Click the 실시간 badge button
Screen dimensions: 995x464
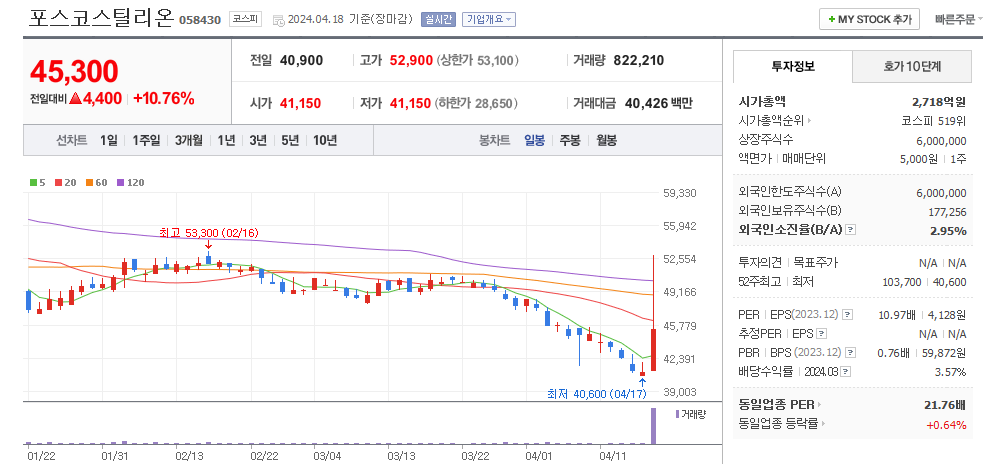tap(438, 19)
